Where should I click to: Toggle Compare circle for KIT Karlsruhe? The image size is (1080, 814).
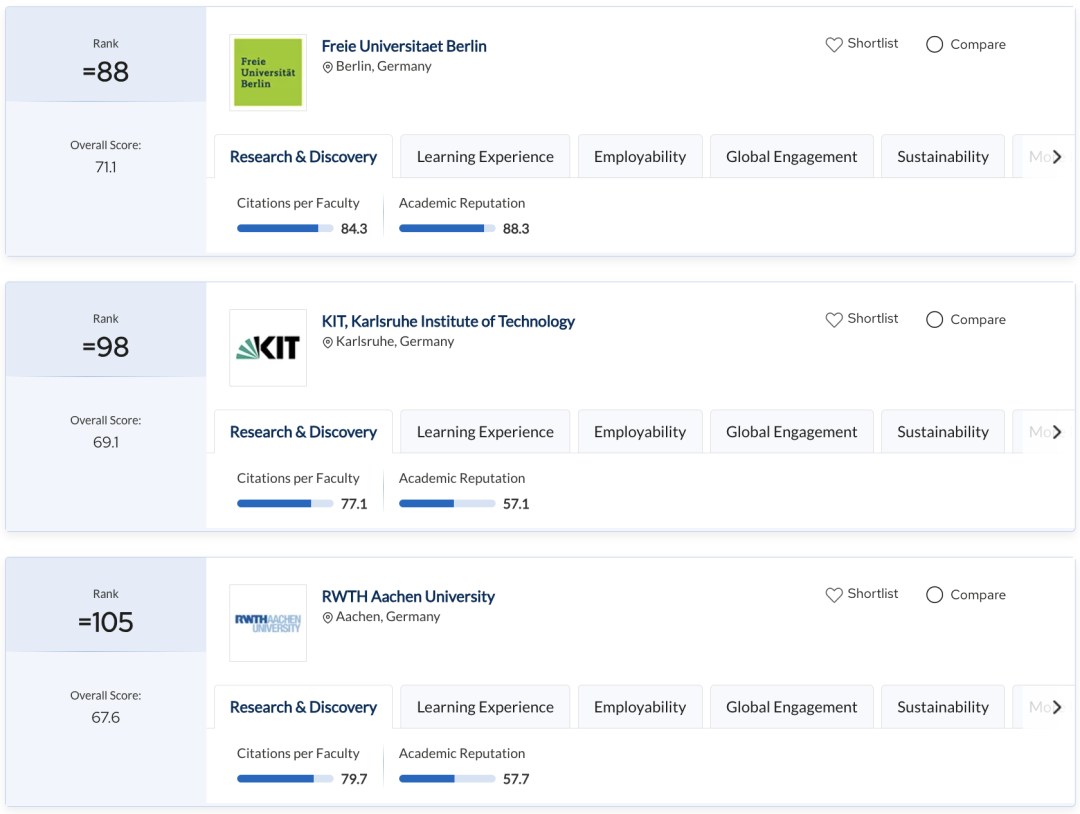click(935, 319)
